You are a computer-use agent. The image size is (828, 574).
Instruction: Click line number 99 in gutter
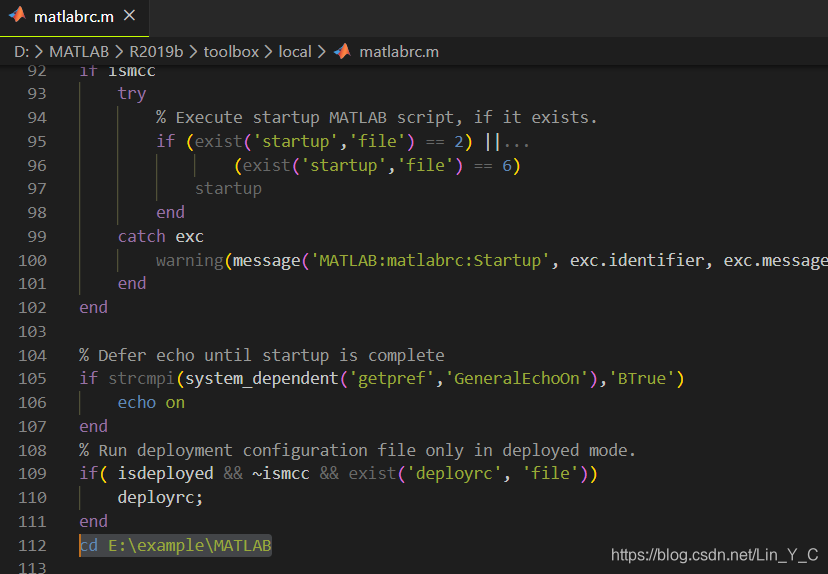[x=37, y=237]
